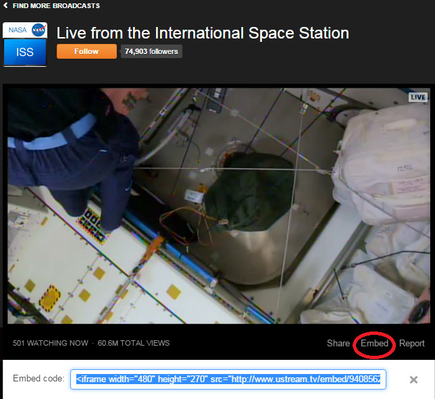Close the embed code panel
The width and height of the screenshot is (435, 399).
[413, 380]
